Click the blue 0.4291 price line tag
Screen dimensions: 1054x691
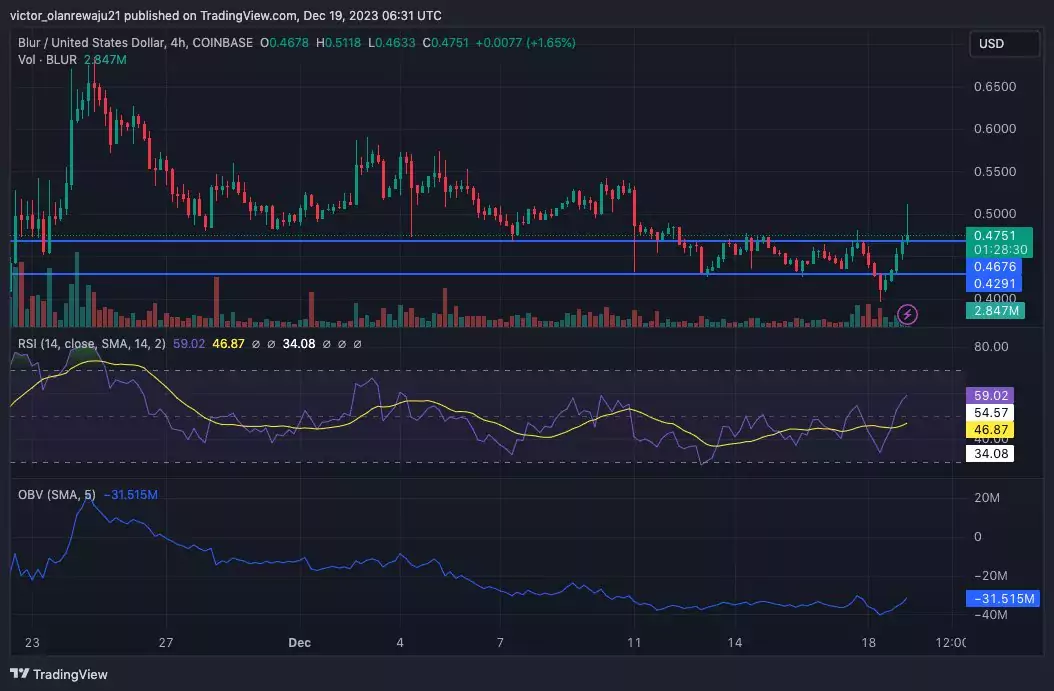point(994,283)
